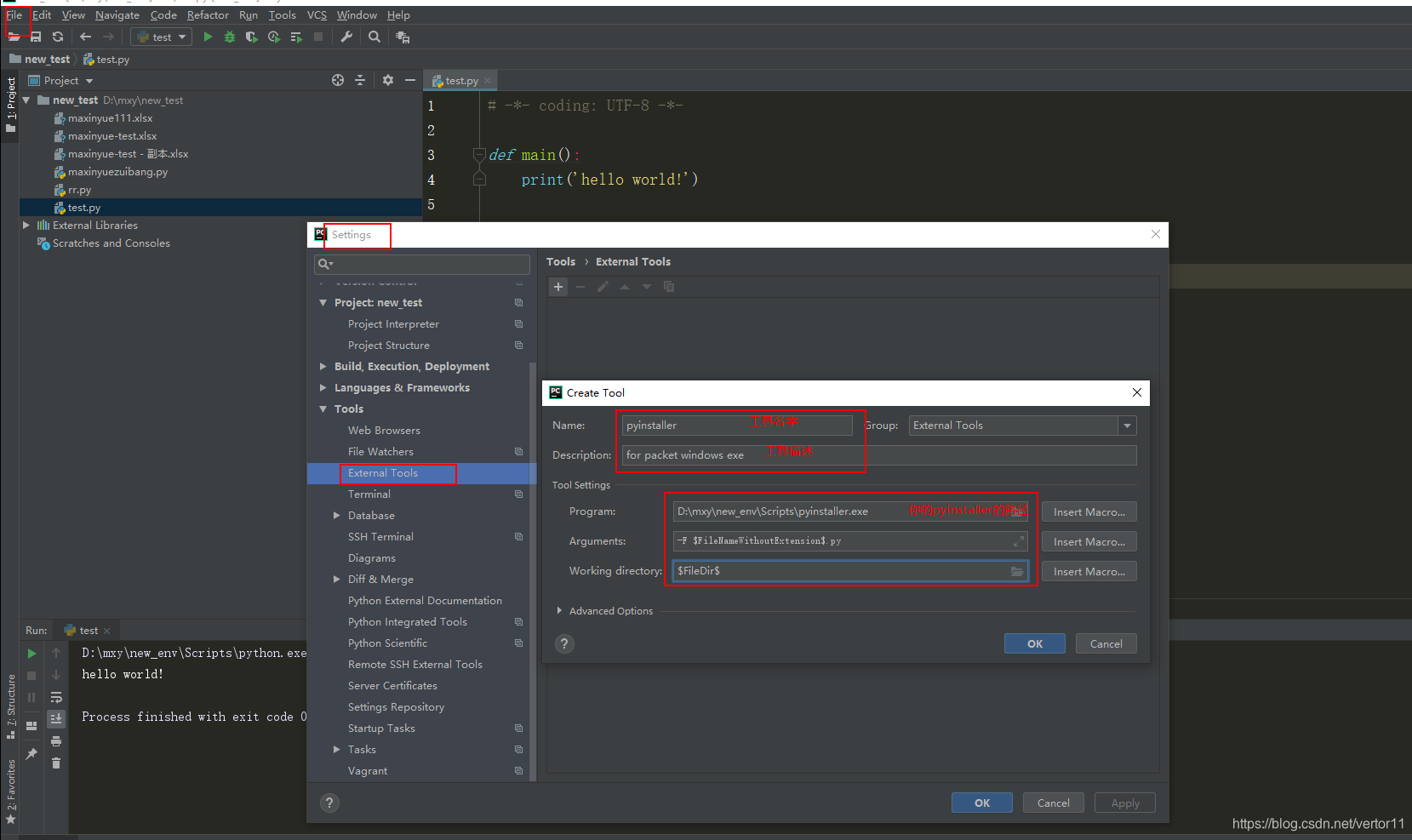Click Apply in the Settings dialog
1412x840 pixels.
point(1124,803)
